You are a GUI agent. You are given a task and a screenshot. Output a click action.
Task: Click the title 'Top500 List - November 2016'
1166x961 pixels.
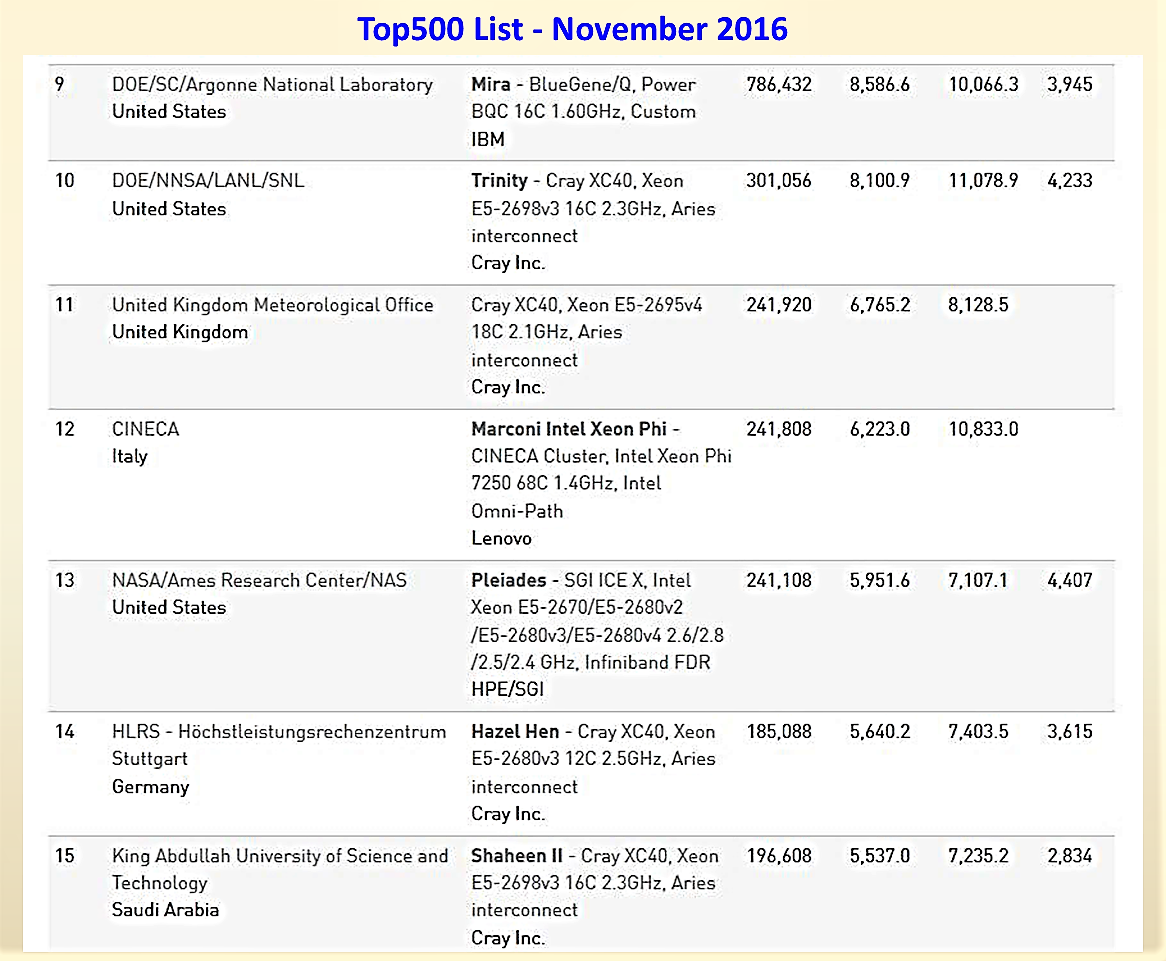[572, 29]
